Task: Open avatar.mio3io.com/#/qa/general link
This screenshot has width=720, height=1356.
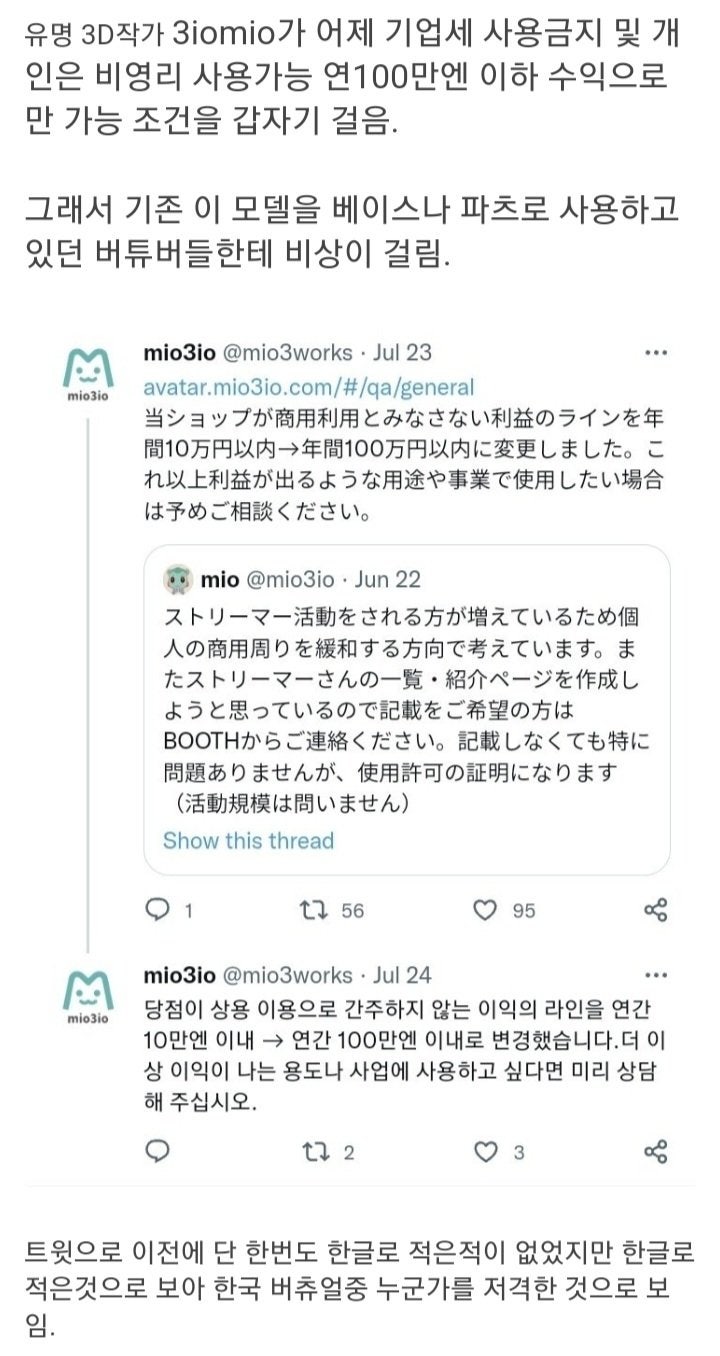Action: click(309, 386)
